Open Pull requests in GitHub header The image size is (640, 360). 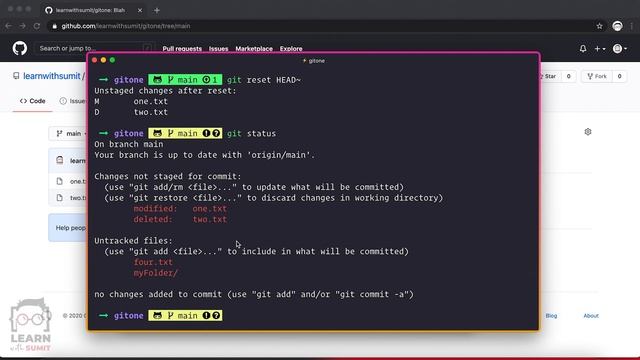tap(182, 49)
